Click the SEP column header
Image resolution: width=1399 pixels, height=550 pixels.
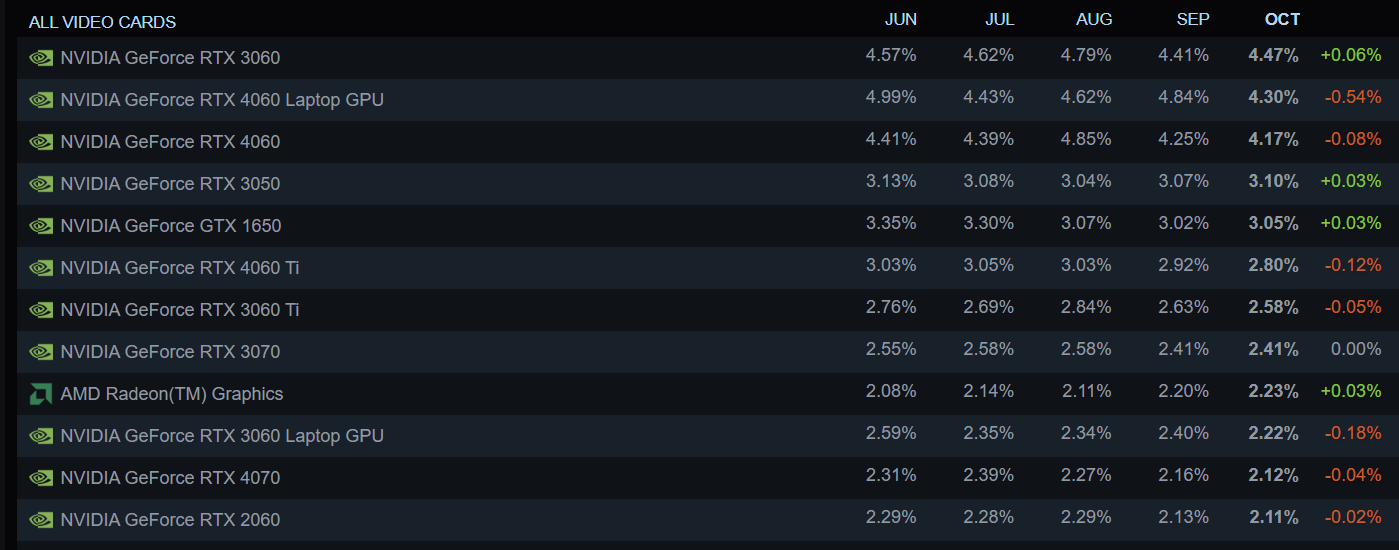1193,20
